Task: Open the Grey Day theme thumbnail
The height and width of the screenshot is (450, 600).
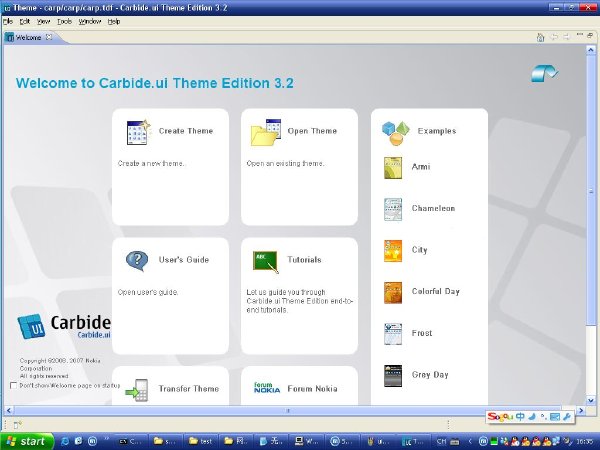Action: [x=393, y=376]
